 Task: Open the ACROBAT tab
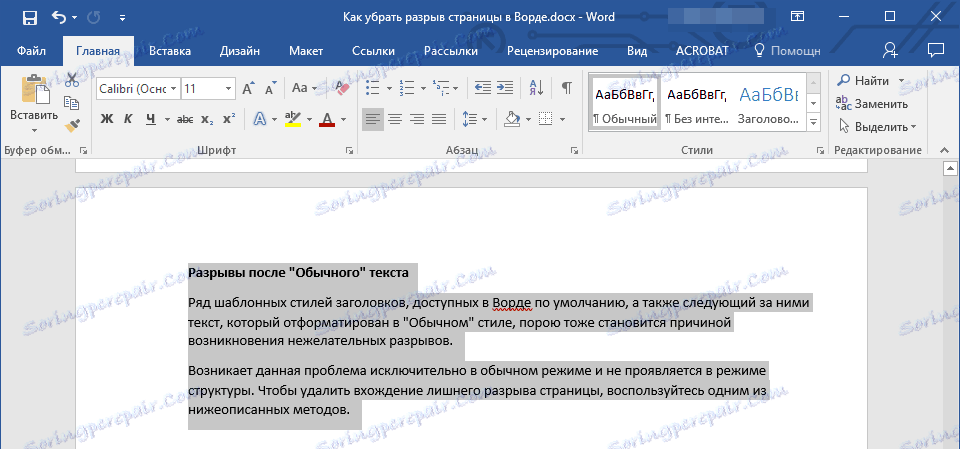(702, 51)
